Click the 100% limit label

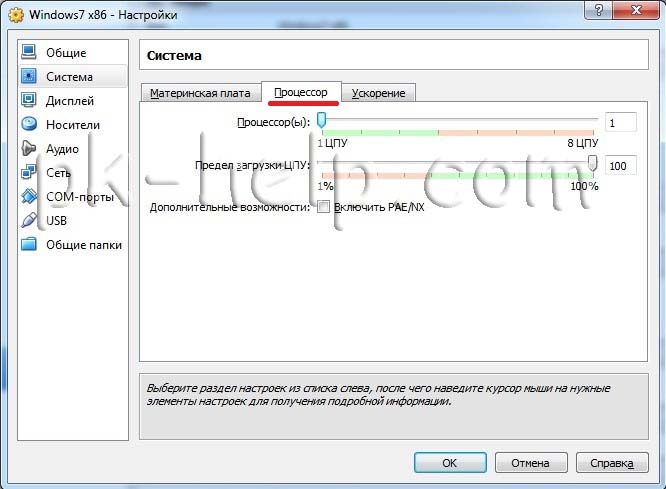click(x=584, y=186)
